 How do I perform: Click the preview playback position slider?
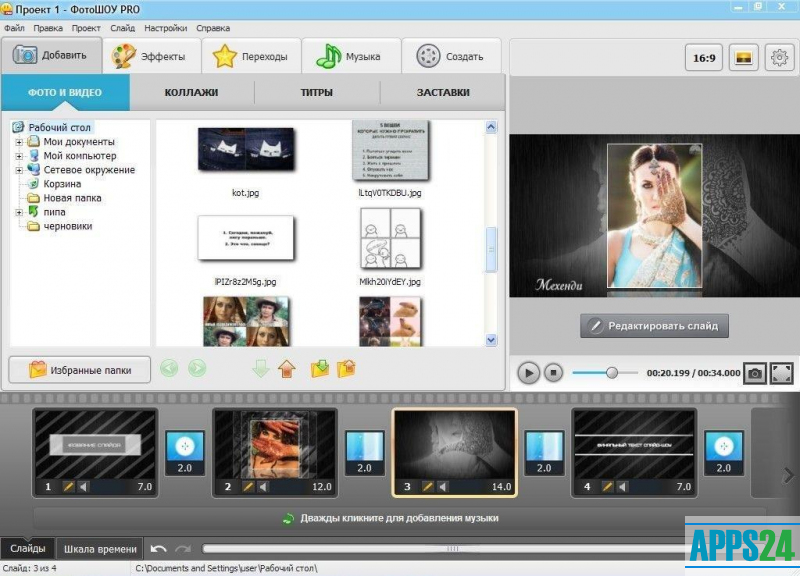point(612,373)
